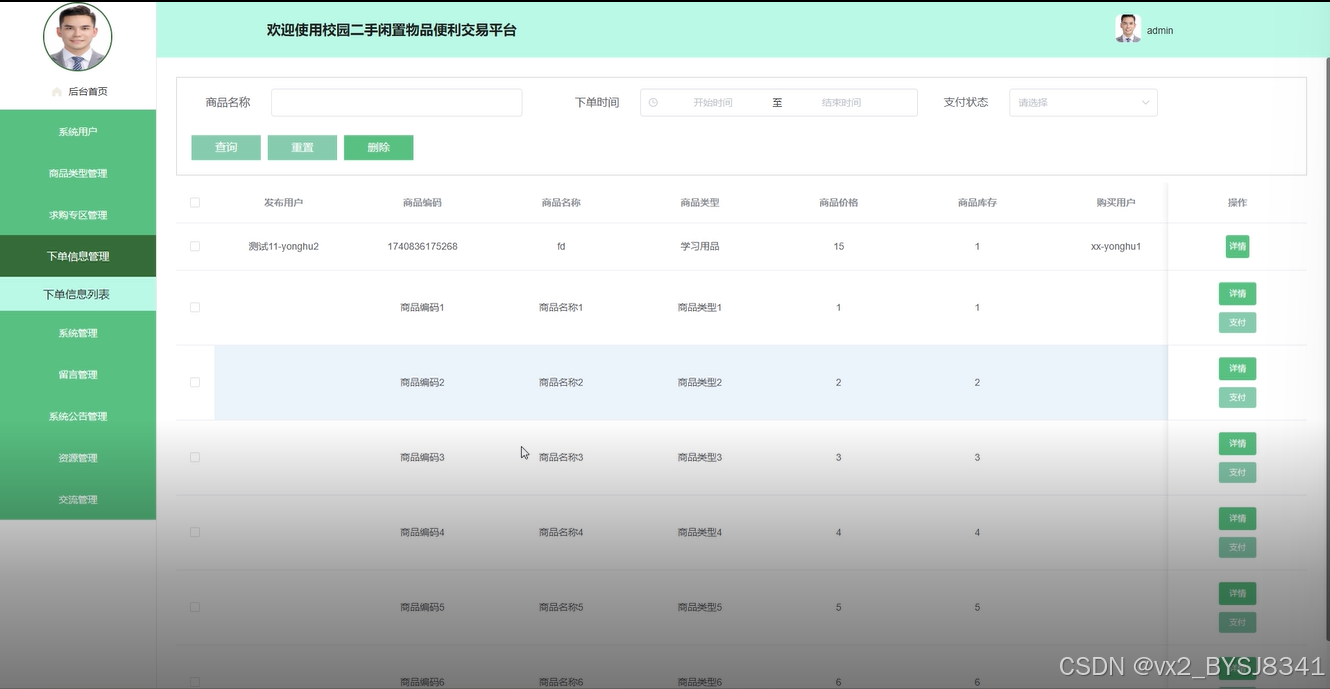The width and height of the screenshot is (1330, 689).
Task: Click the admin avatar in header
Action: coord(1128,29)
